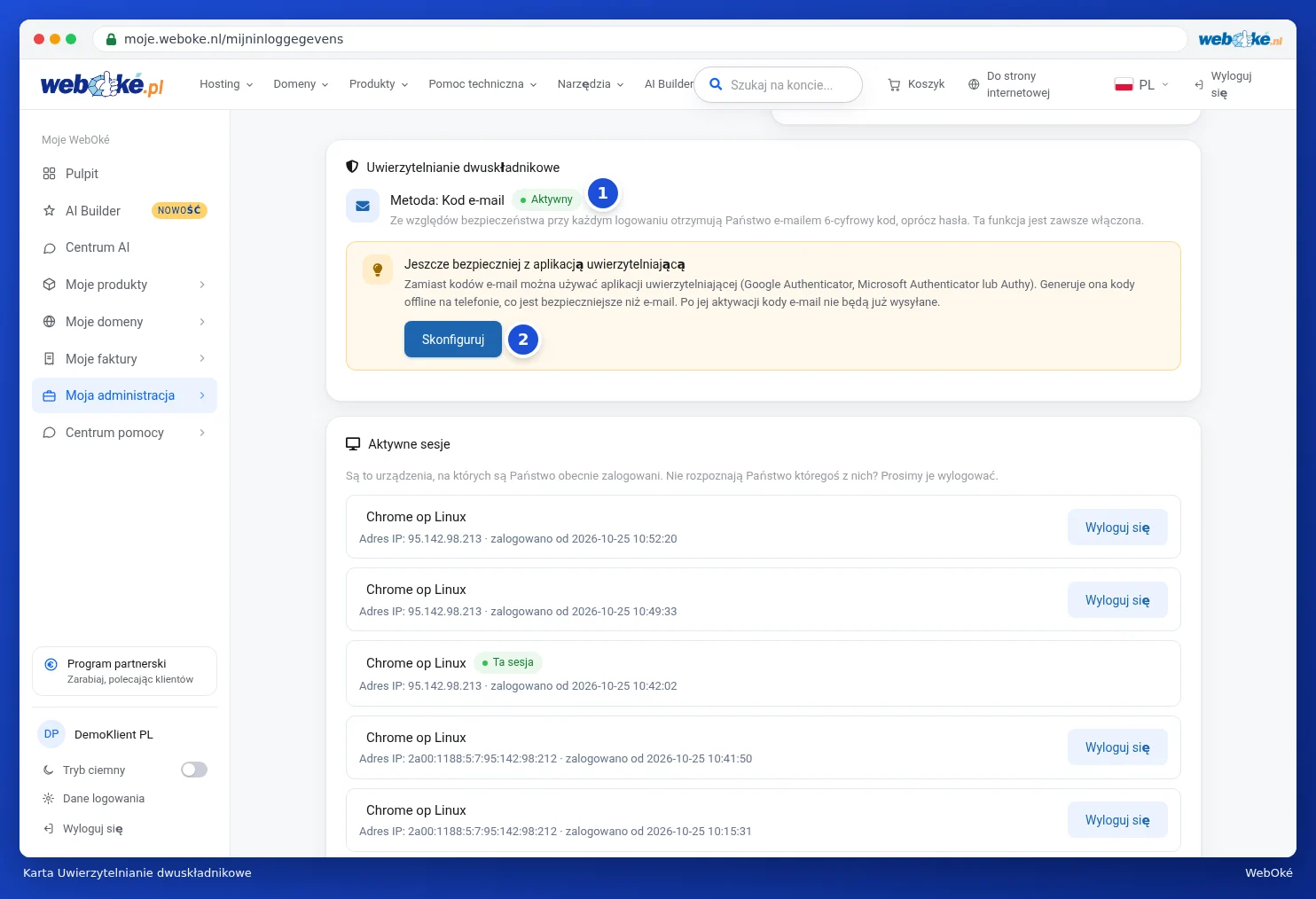Click the Moja administracja briefcase icon
Image resolution: width=1316 pixels, height=899 pixels.
pos(49,396)
